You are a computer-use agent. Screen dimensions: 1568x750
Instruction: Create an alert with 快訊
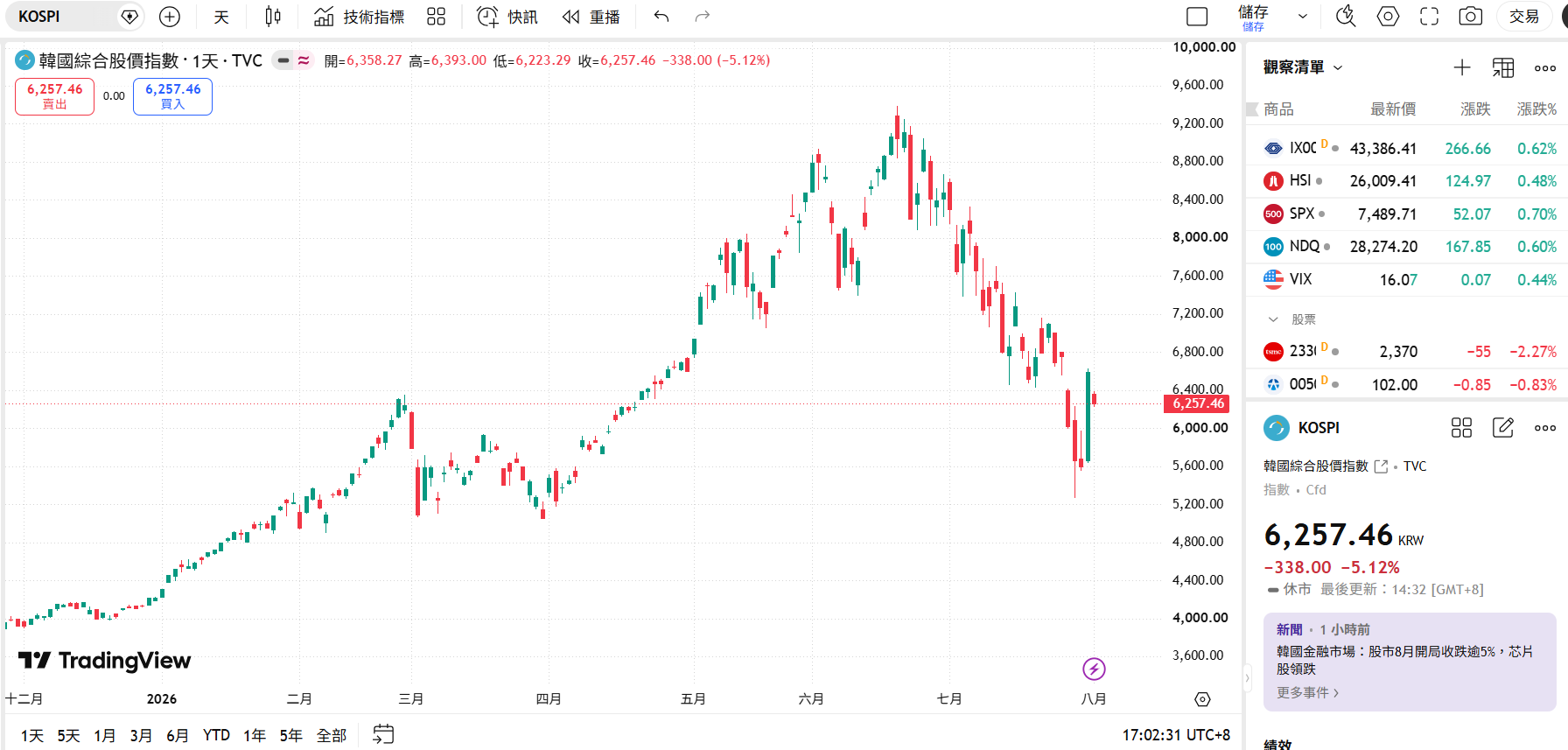coord(507,17)
